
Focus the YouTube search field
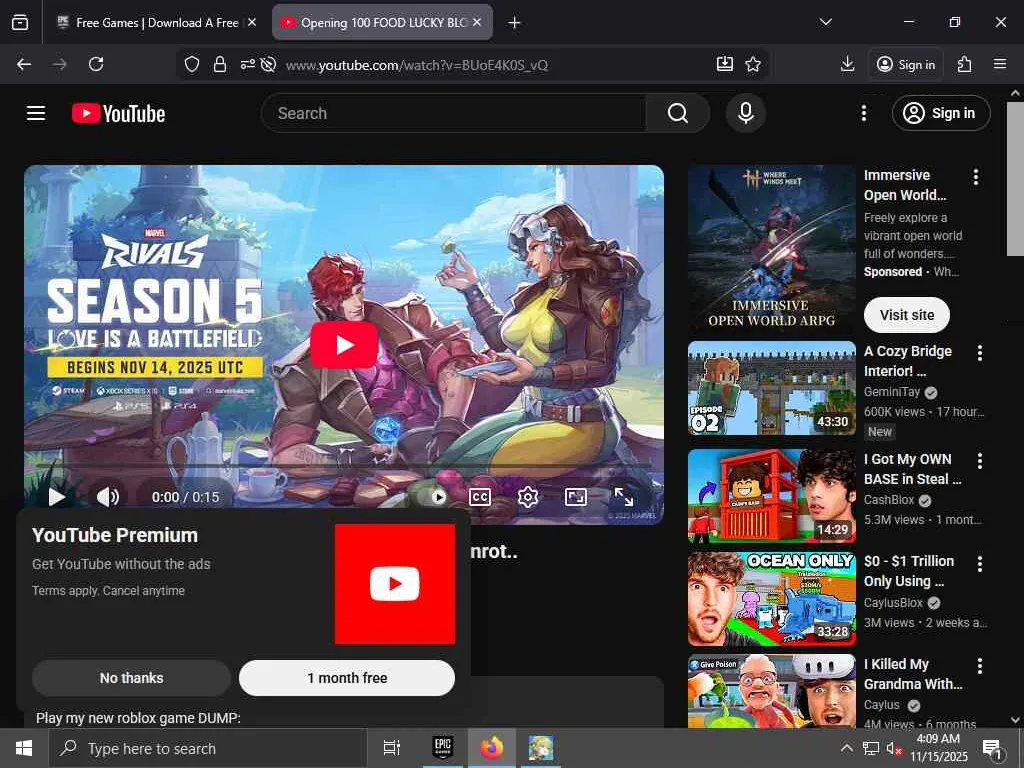[453, 113]
